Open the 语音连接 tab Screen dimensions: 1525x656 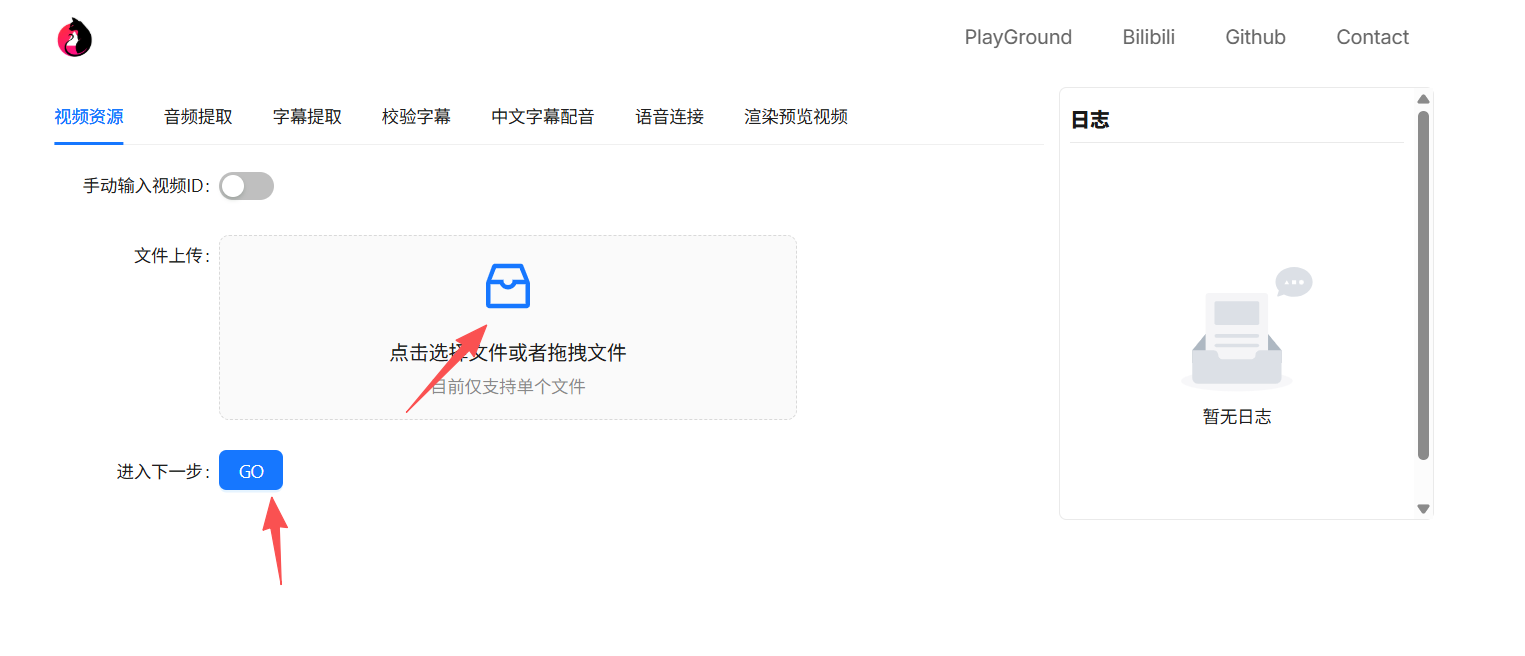[x=668, y=116]
